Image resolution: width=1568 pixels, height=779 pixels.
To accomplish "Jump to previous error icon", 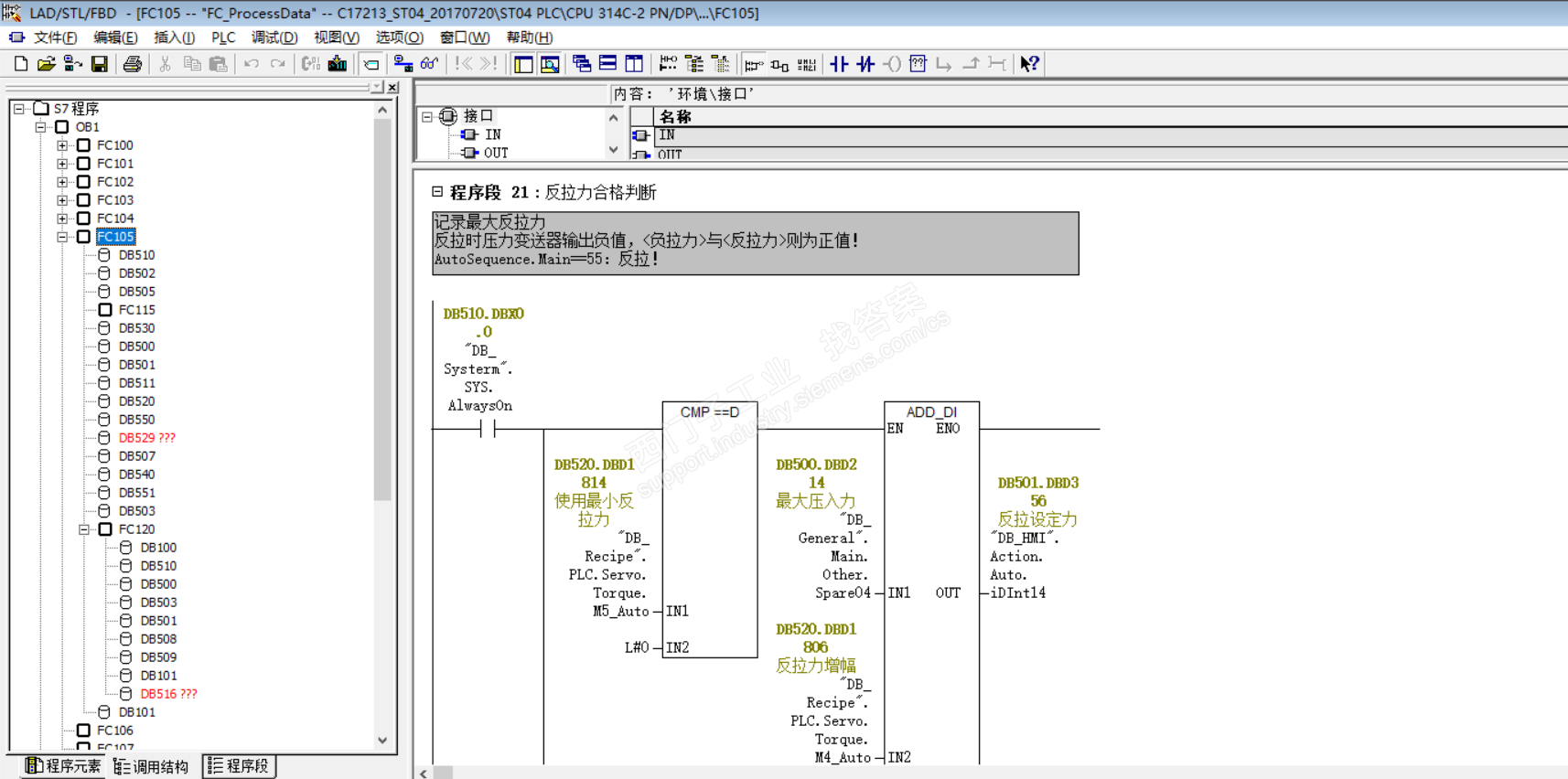I will click(464, 64).
